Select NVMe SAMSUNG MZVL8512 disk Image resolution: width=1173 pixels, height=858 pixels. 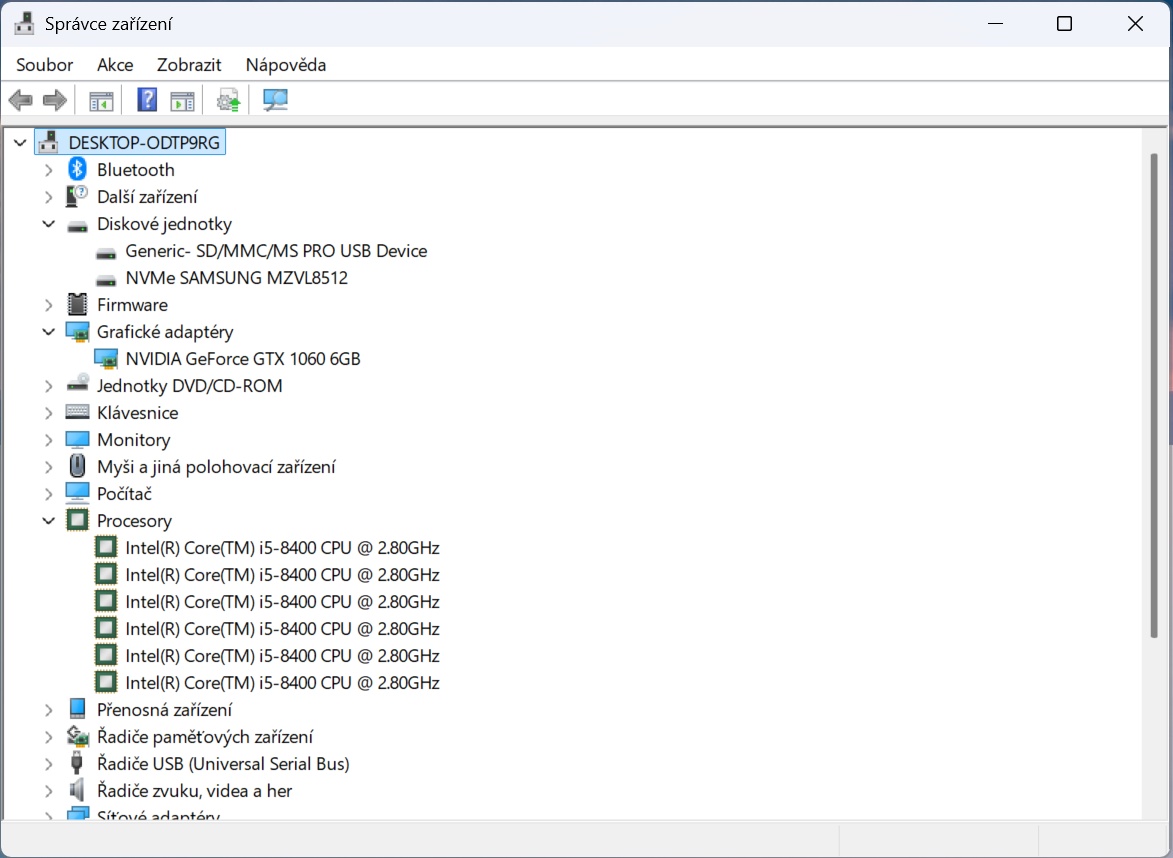click(236, 278)
